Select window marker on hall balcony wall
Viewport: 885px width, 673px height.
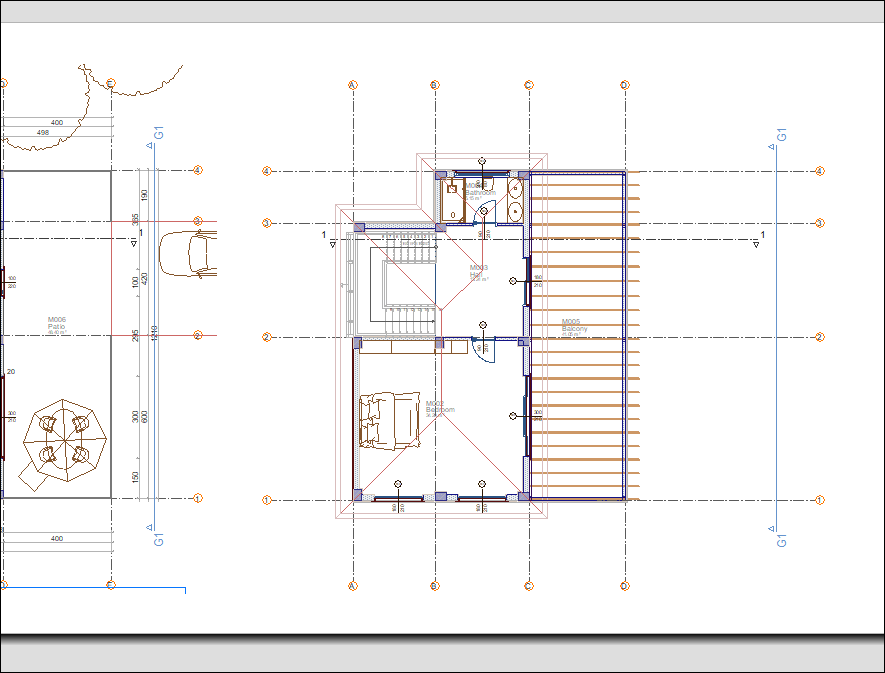pos(513,281)
